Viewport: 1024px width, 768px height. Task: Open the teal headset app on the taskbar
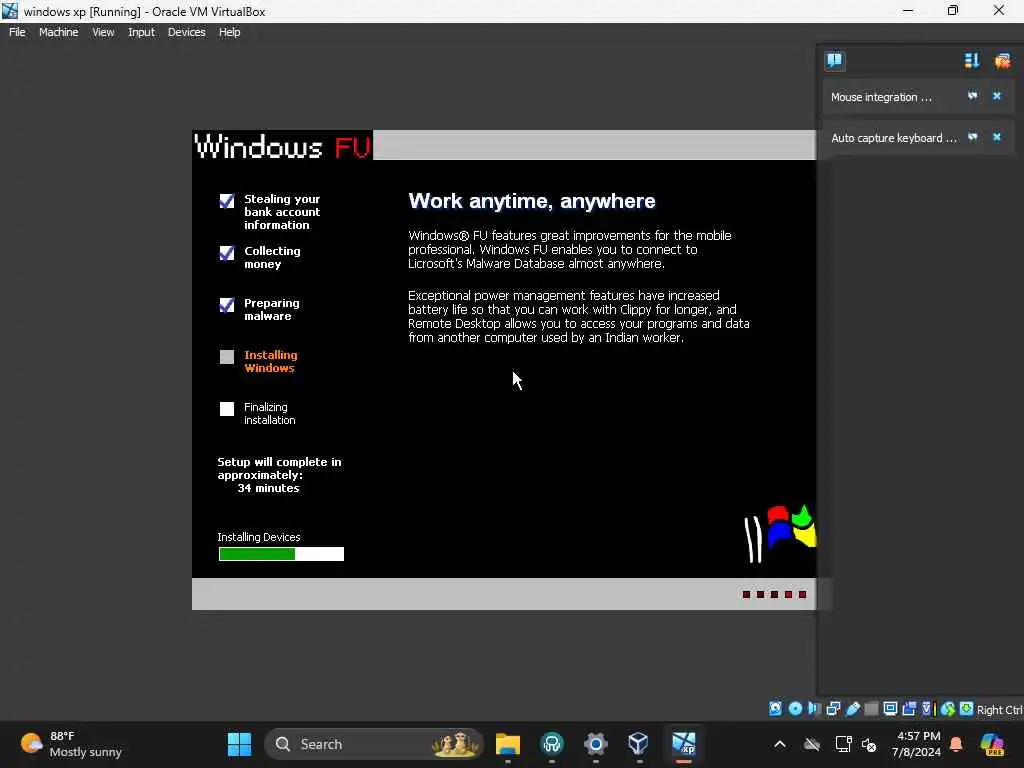tap(552, 744)
